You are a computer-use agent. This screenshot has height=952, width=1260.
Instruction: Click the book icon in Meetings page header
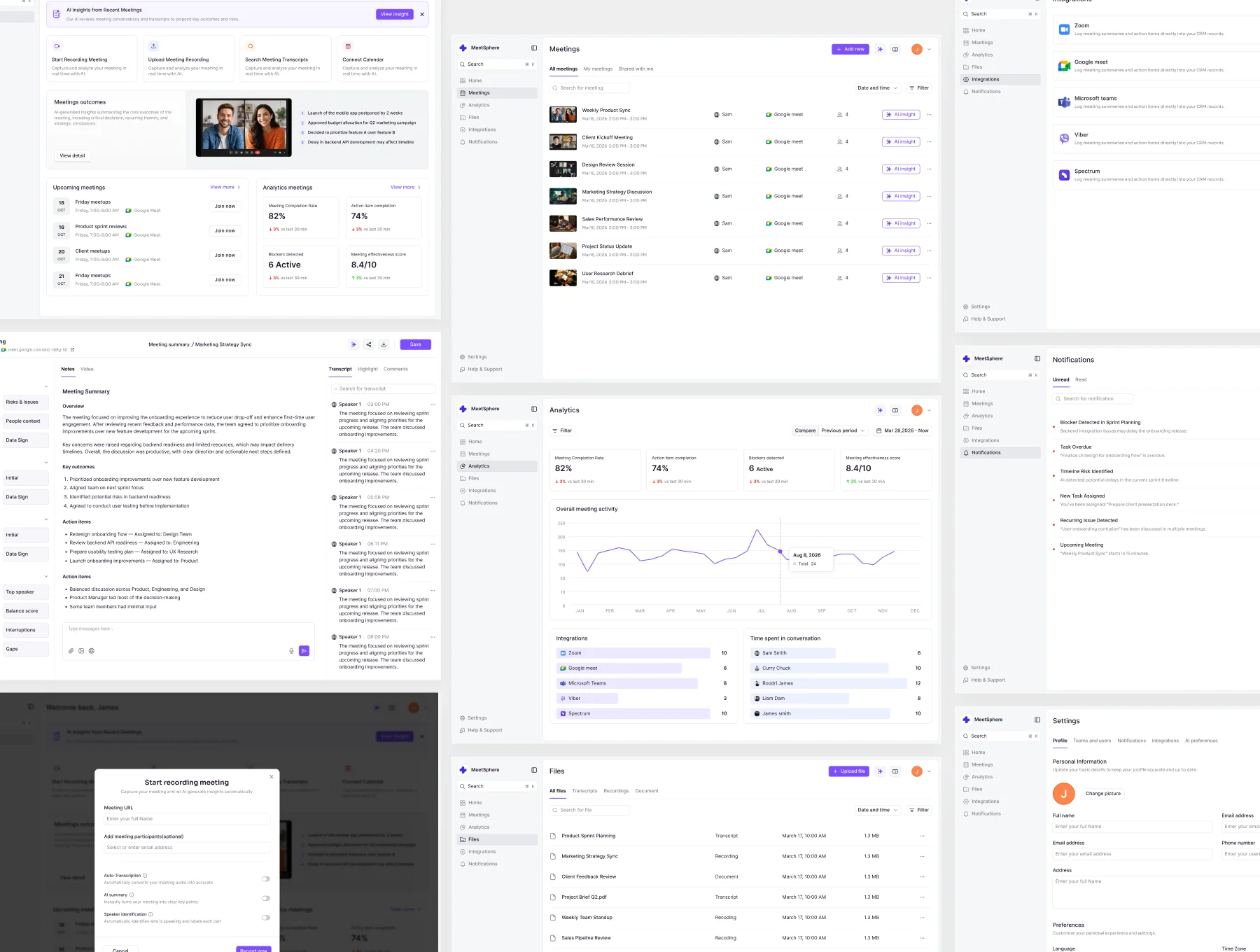(x=895, y=49)
